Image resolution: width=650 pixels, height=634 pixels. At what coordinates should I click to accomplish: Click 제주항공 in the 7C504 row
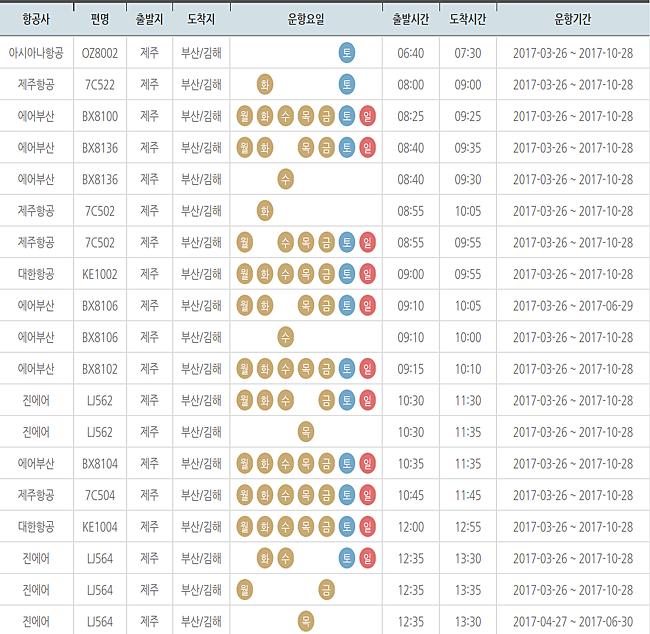coord(36,495)
